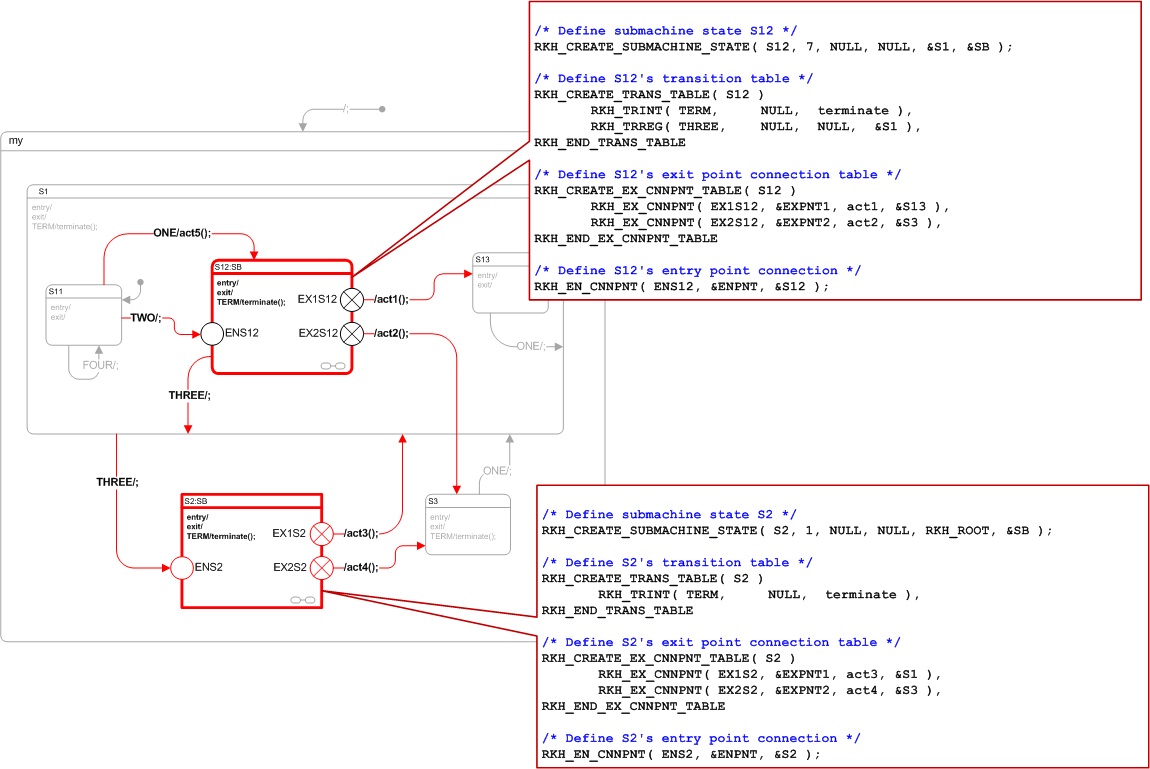Click the EX2S12 exit point circle

352,334
